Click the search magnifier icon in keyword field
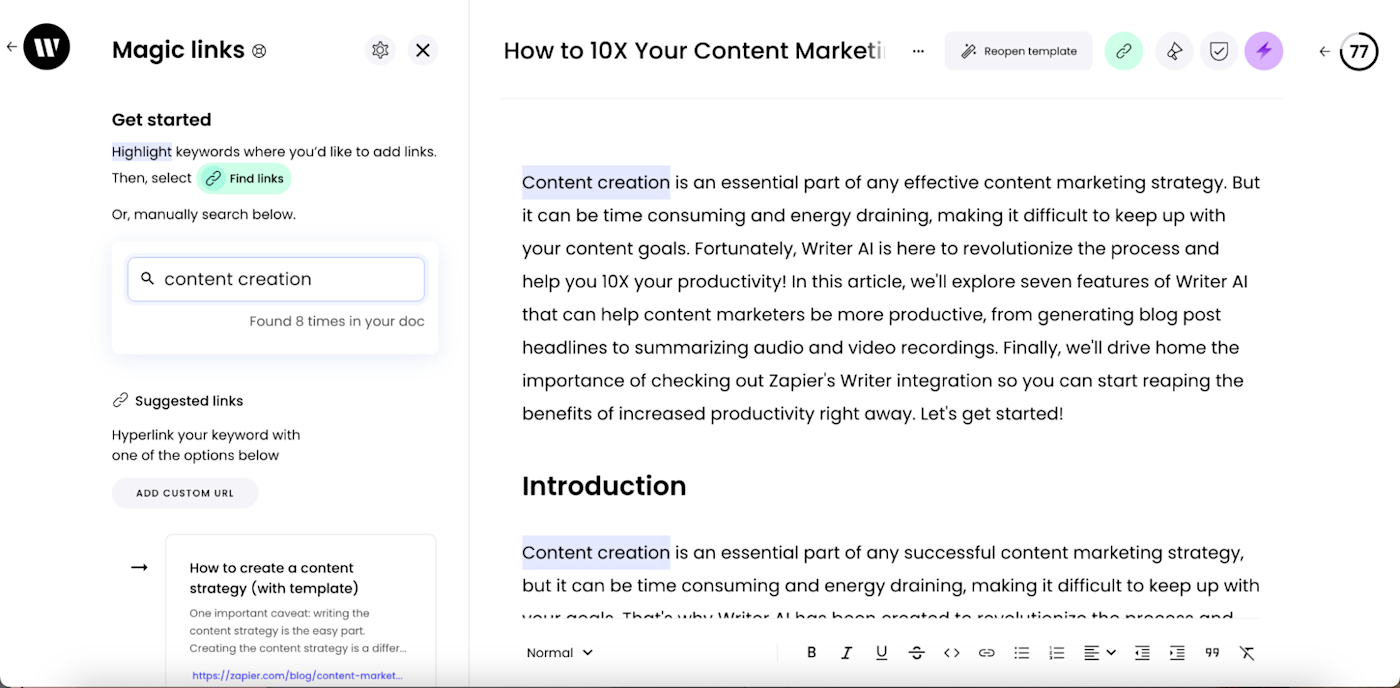The width and height of the screenshot is (1400, 688). click(148, 279)
